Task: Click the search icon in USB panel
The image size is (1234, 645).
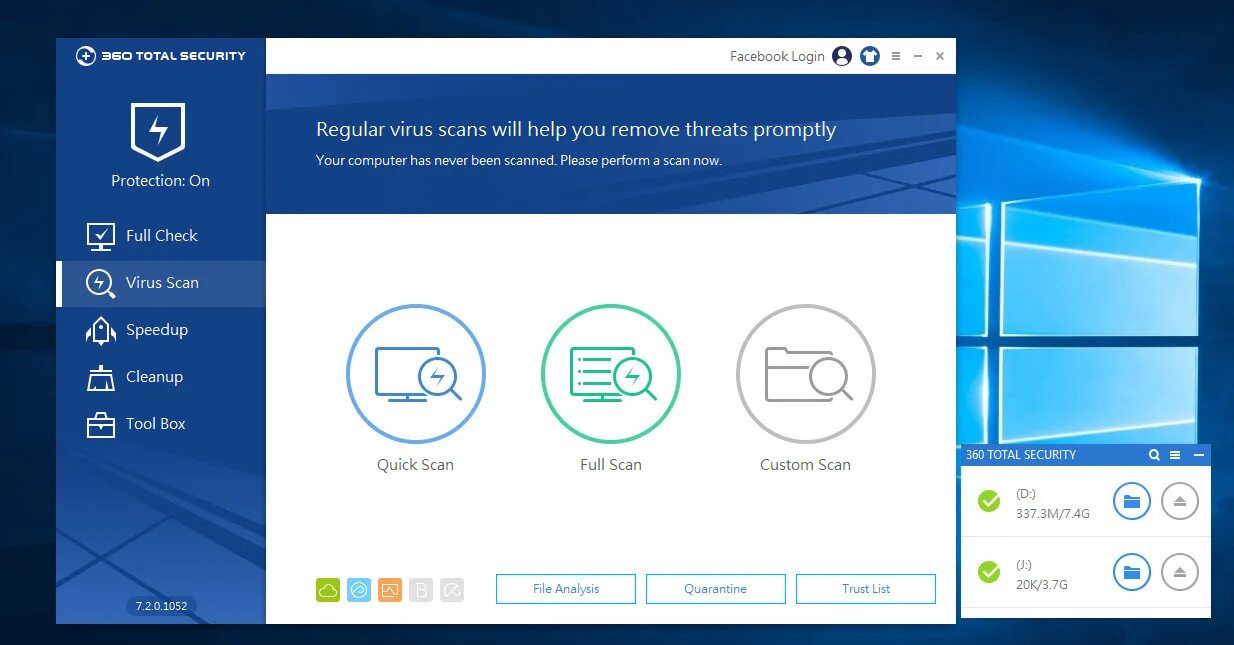Action: 1154,455
